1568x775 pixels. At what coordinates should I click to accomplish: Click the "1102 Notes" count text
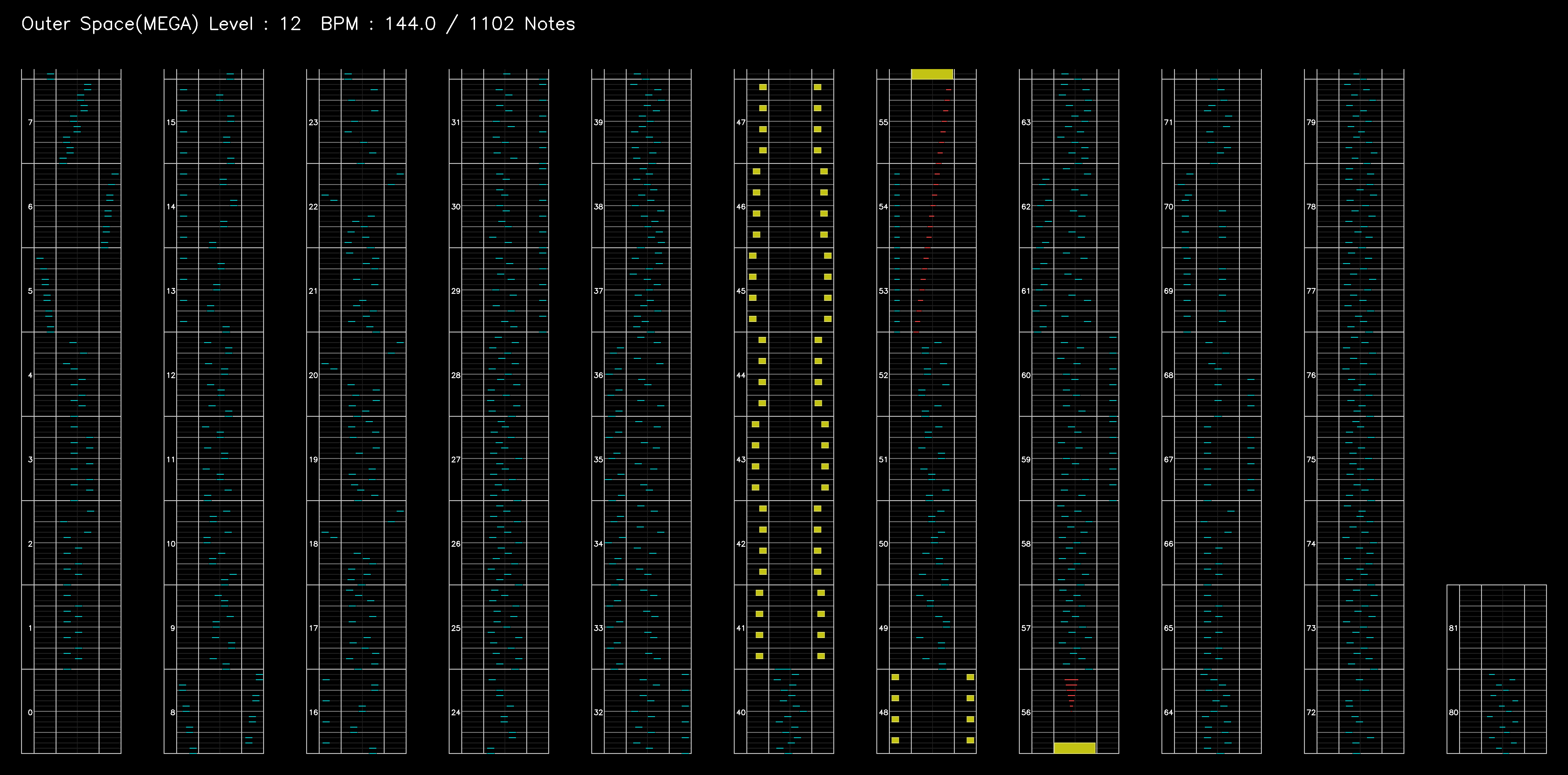522,24
